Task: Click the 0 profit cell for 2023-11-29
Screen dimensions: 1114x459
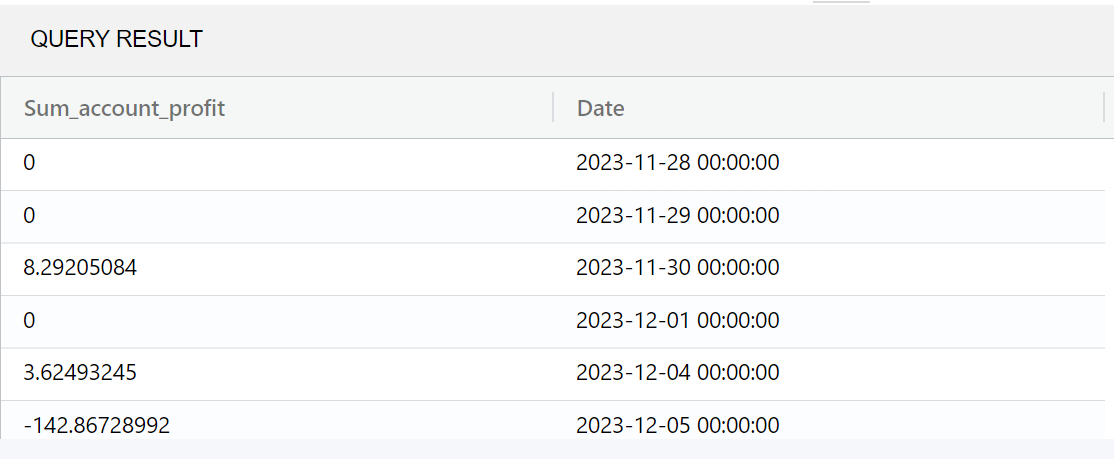Action: (30, 216)
